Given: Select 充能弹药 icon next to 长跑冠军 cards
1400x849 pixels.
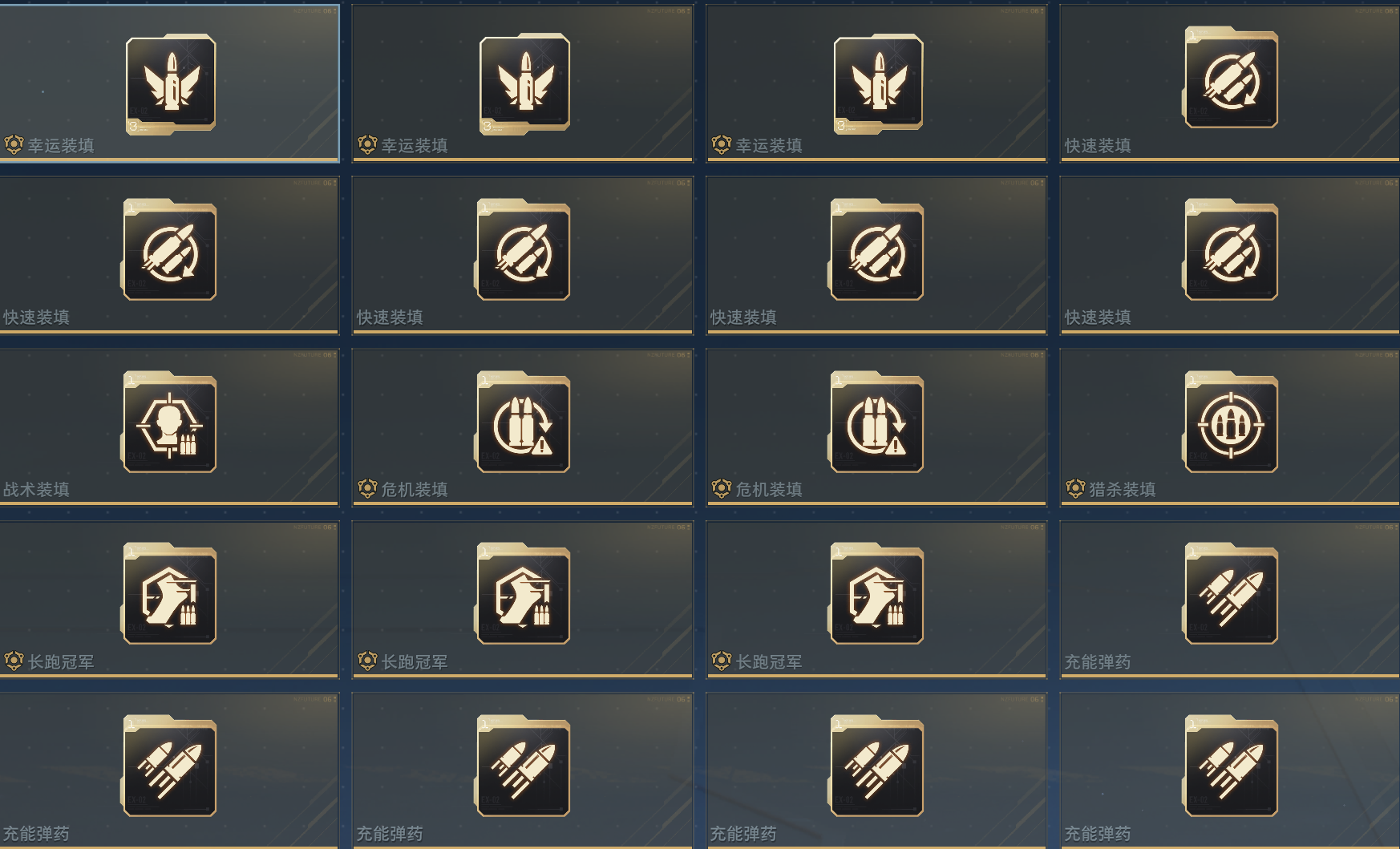Looking at the screenshot, I should (x=1231, y=594).
